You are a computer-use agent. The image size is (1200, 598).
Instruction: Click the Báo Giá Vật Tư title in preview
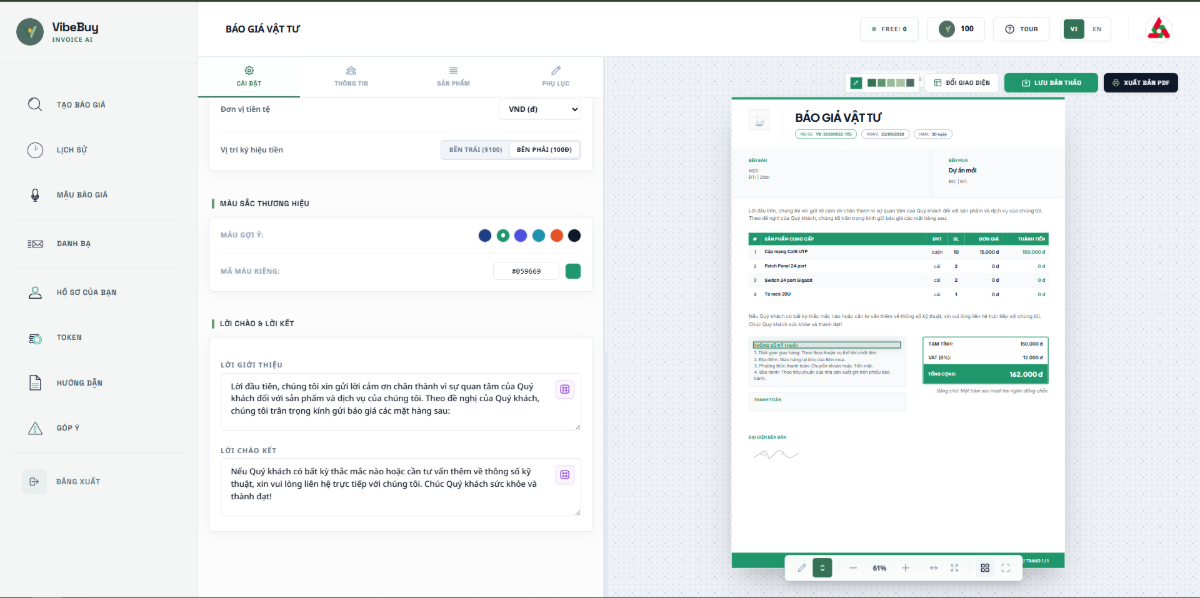839,118
